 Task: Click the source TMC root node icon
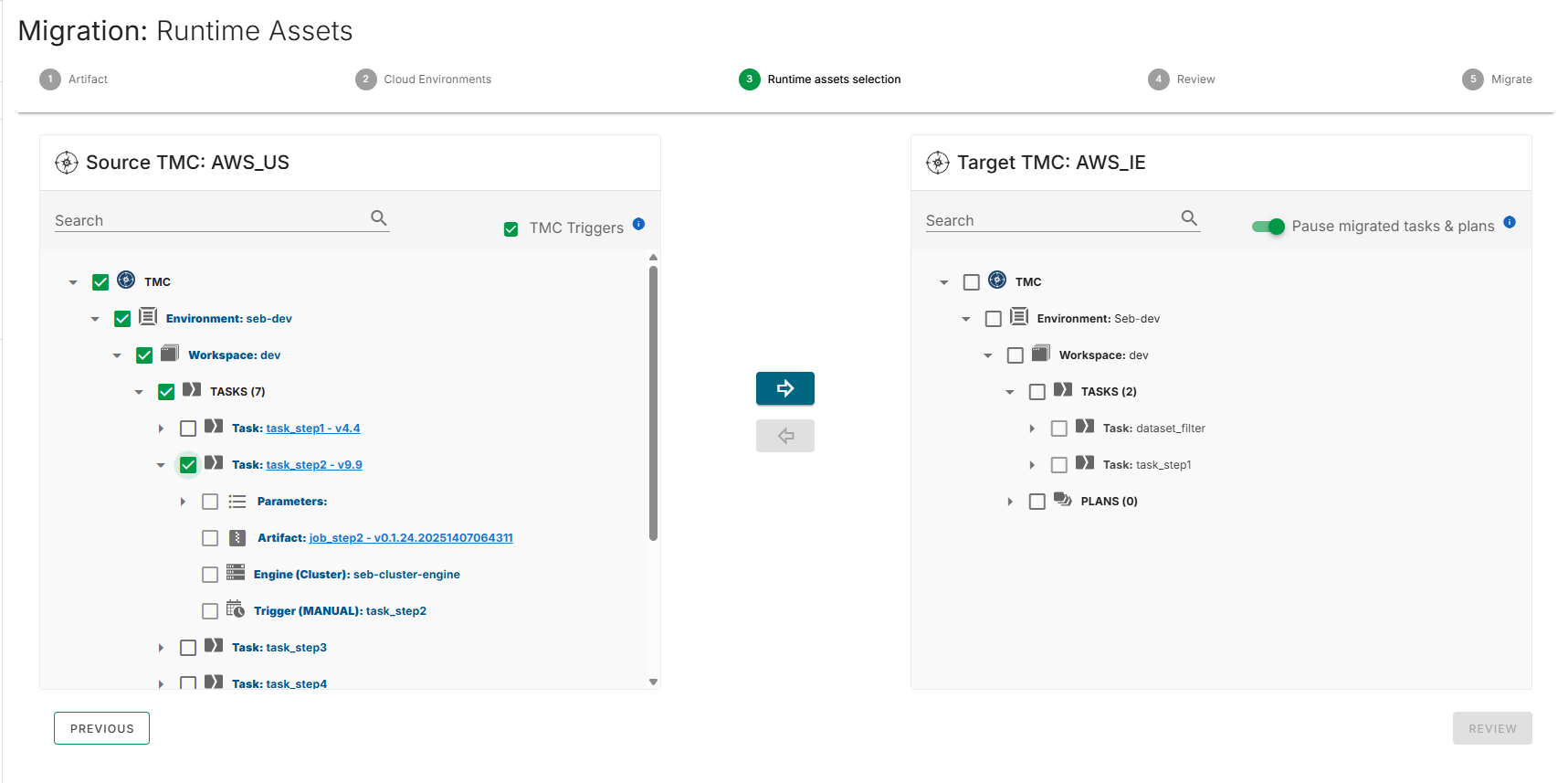point(126,280)
